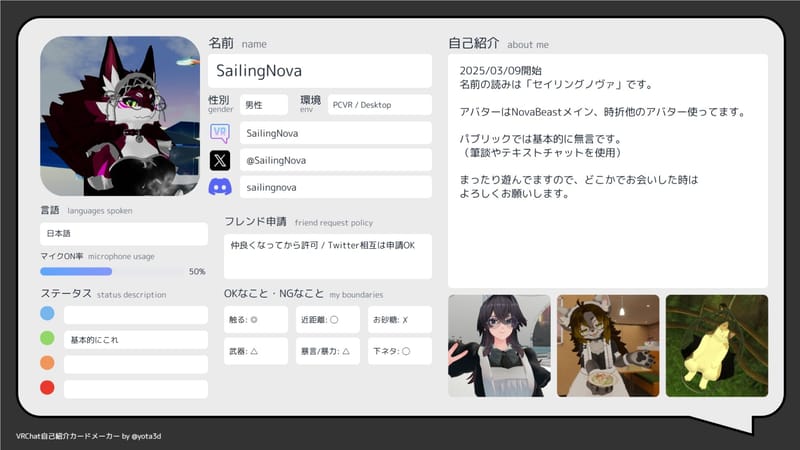Image resolution: width=800 pixels, height=450 pixels.
Task: Click the friend request policy text box
Action: [x=328, y=256]
